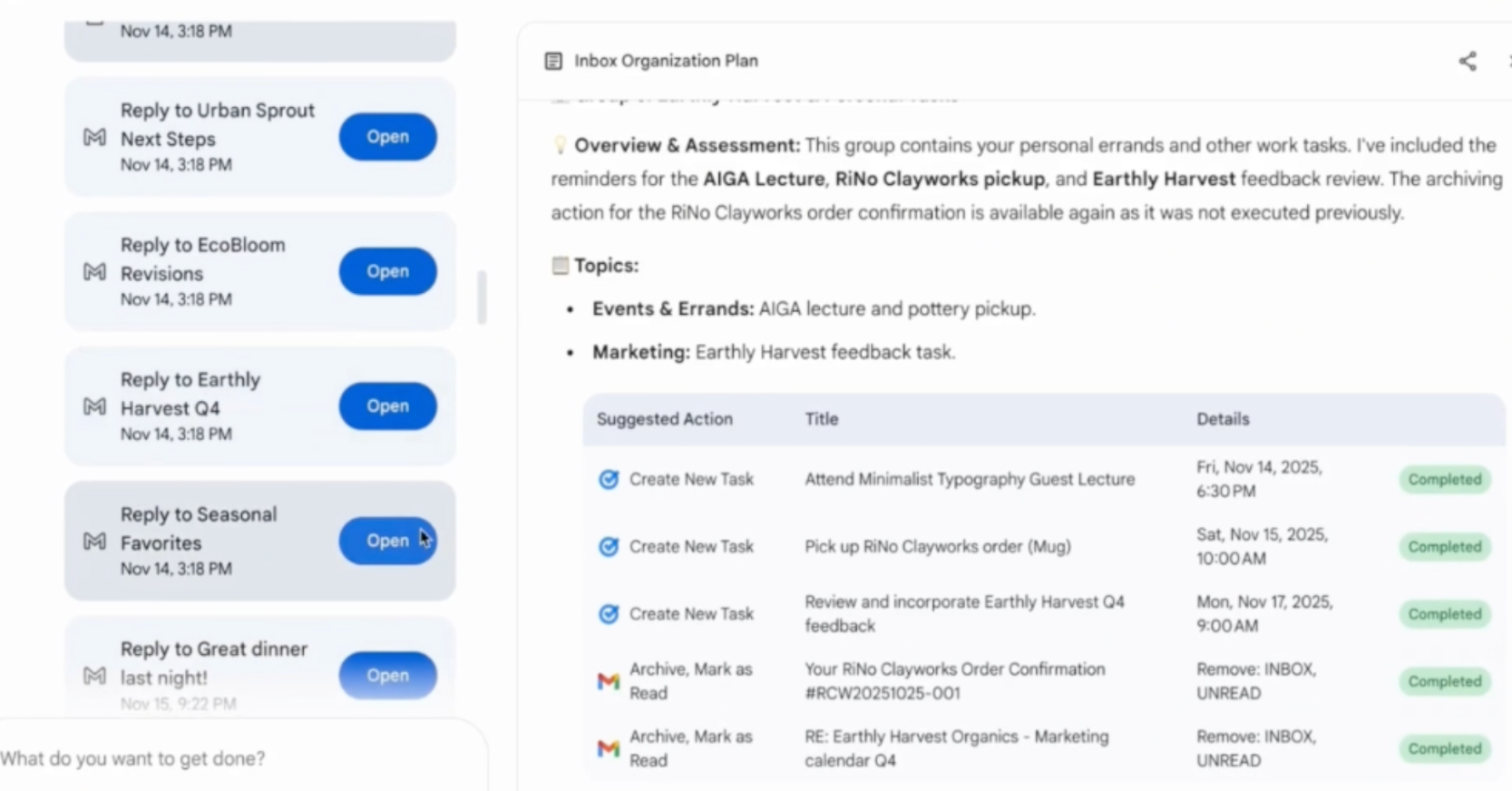Open the Reply to EcoBloom Revisions draft
Screen dimensions: 1512x791
(387, 271)
